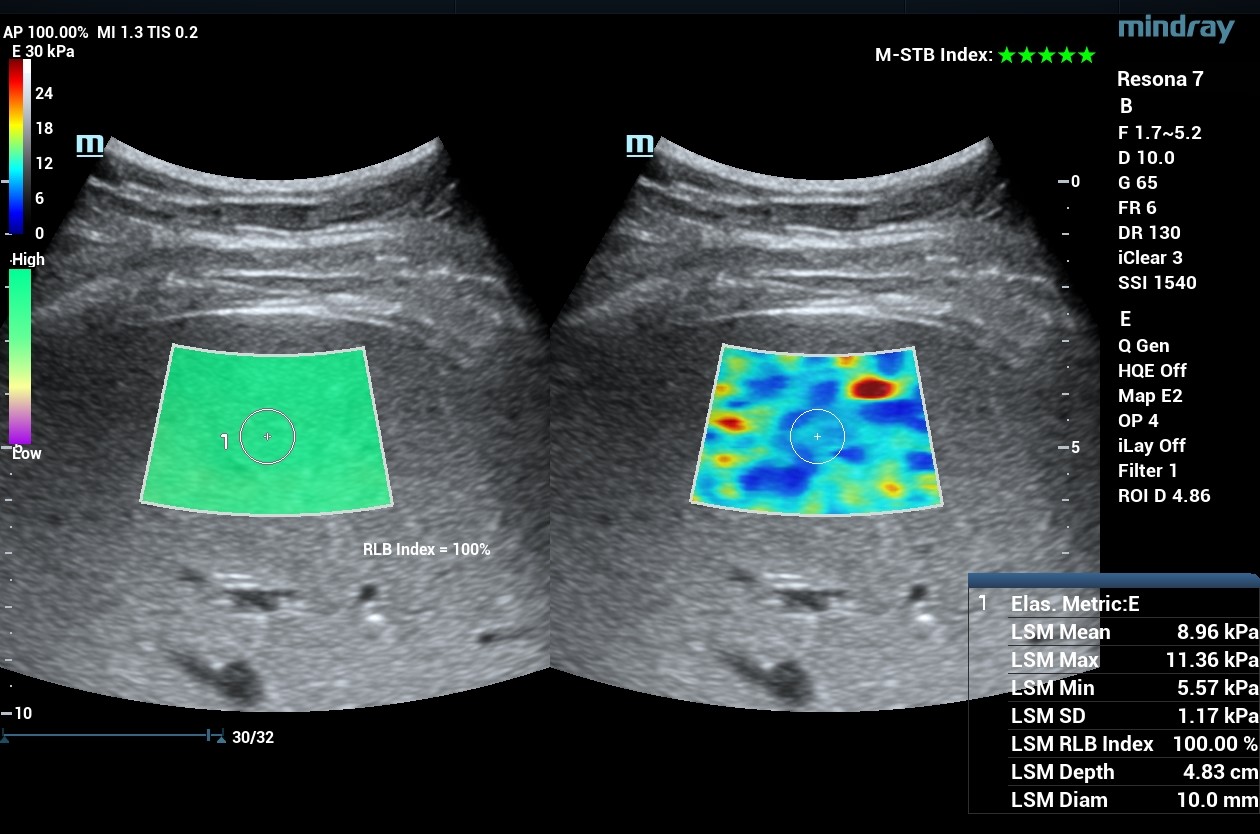Open the Map E2 selection
The height and width of the screenshot is (834, 1260).
1150,396
